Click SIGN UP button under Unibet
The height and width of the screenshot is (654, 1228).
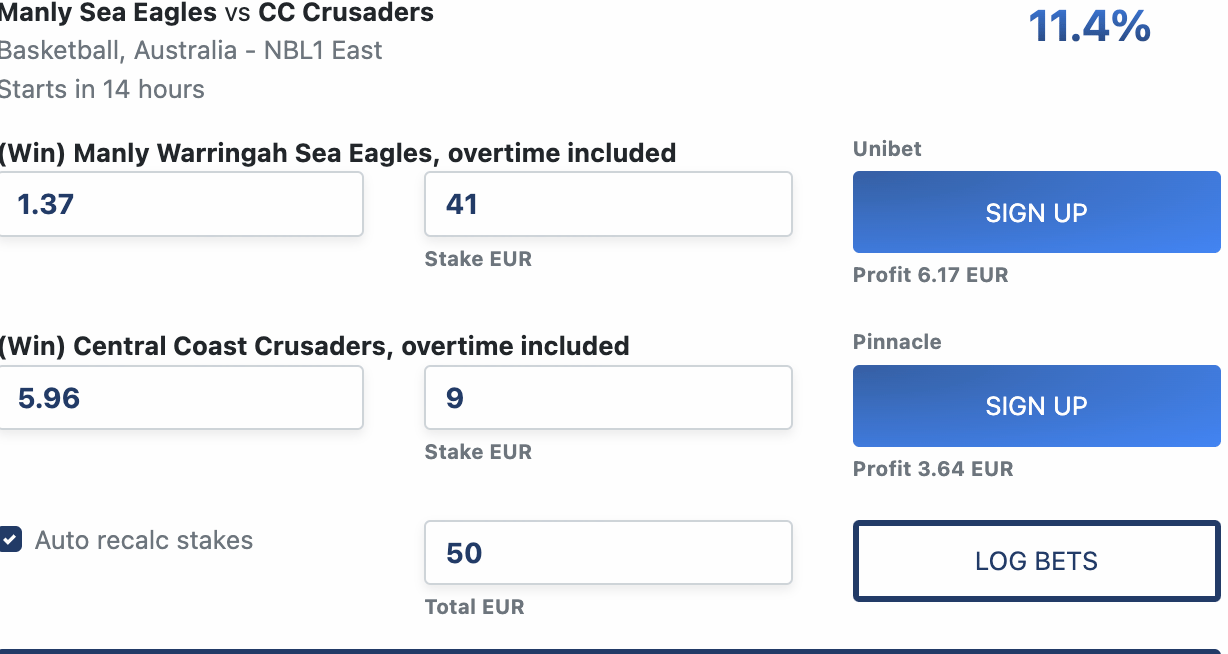point(1036,213)
